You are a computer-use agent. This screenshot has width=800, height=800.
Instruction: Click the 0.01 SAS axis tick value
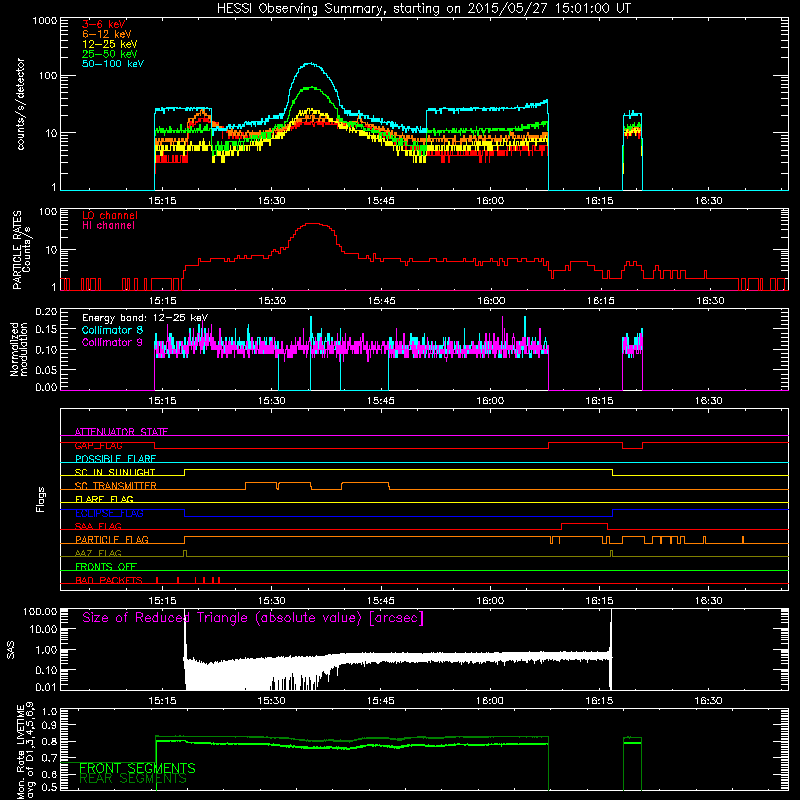46,687
